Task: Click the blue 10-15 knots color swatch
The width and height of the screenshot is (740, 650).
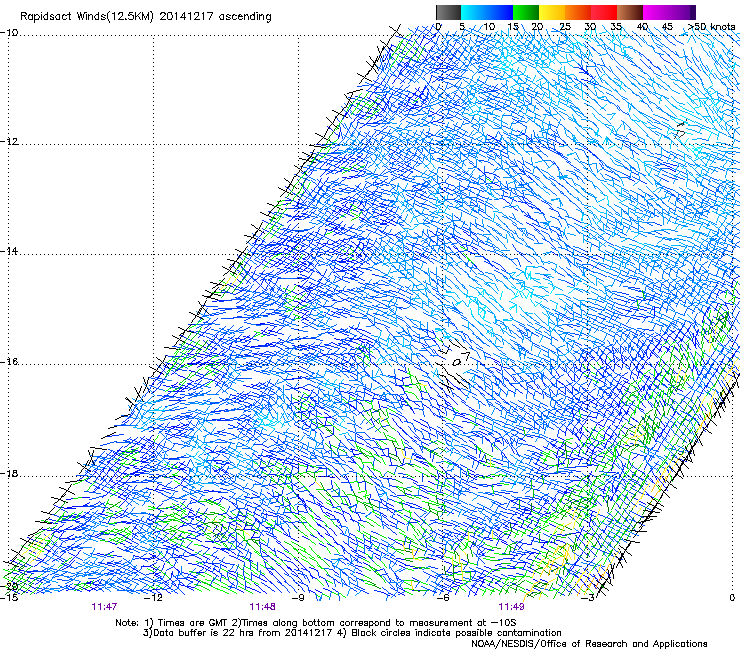Action: (x=500, y=12)
